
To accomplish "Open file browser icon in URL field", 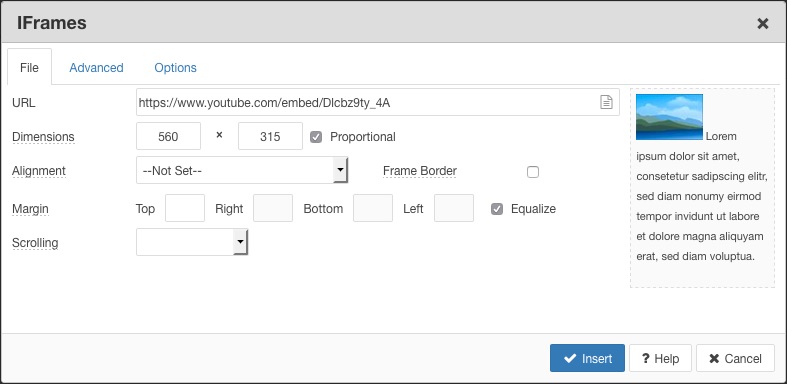I will tap(606, 102).
